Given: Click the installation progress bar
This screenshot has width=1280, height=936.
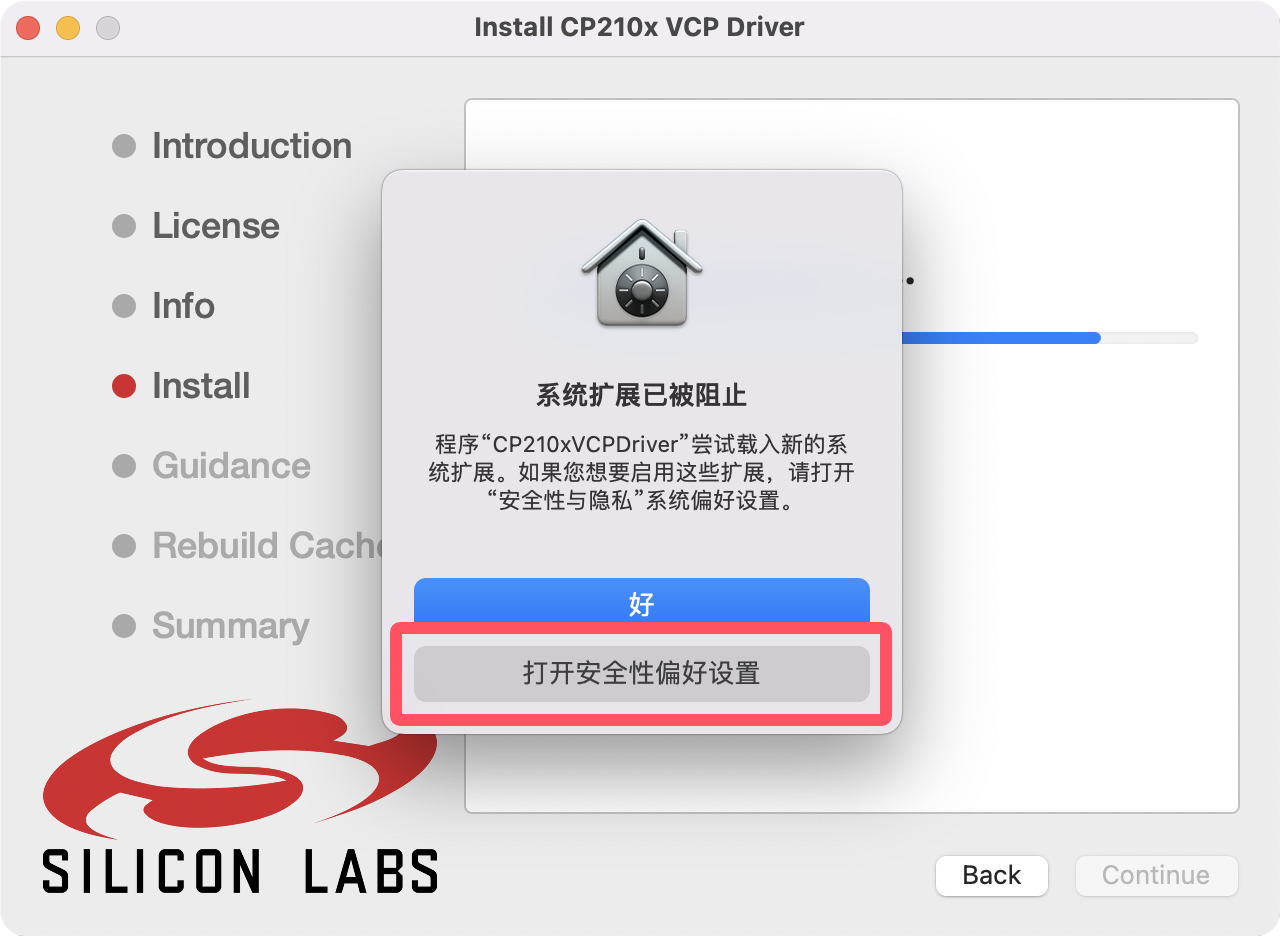Looking at the screenshot, I should coord(1049,338).
